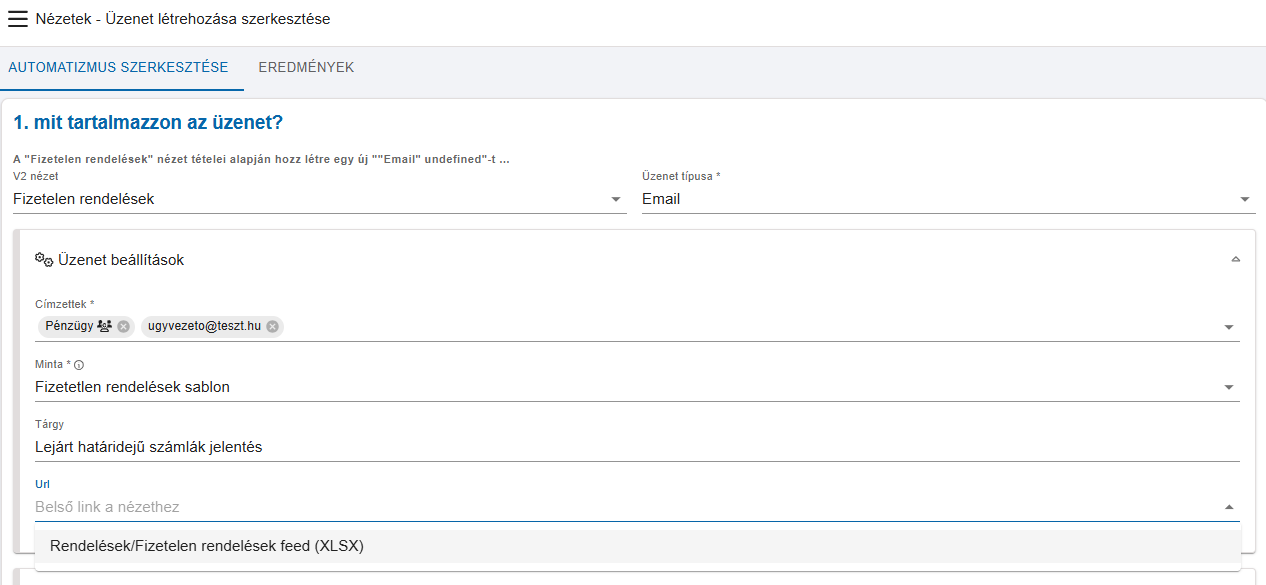Click the group icon in Pénzügy chip
The height and width of the screenshot is (585, 1266).
104,326
